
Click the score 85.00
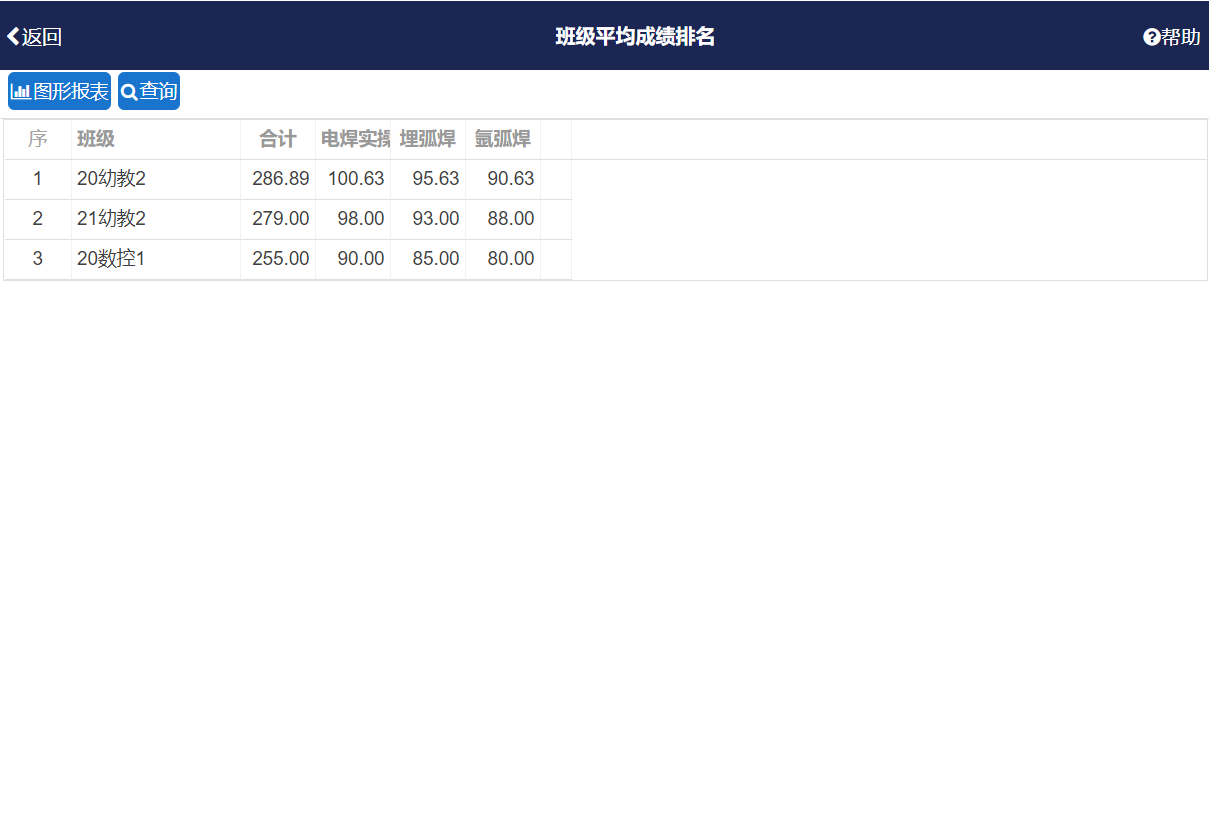[x=428, y=259]
